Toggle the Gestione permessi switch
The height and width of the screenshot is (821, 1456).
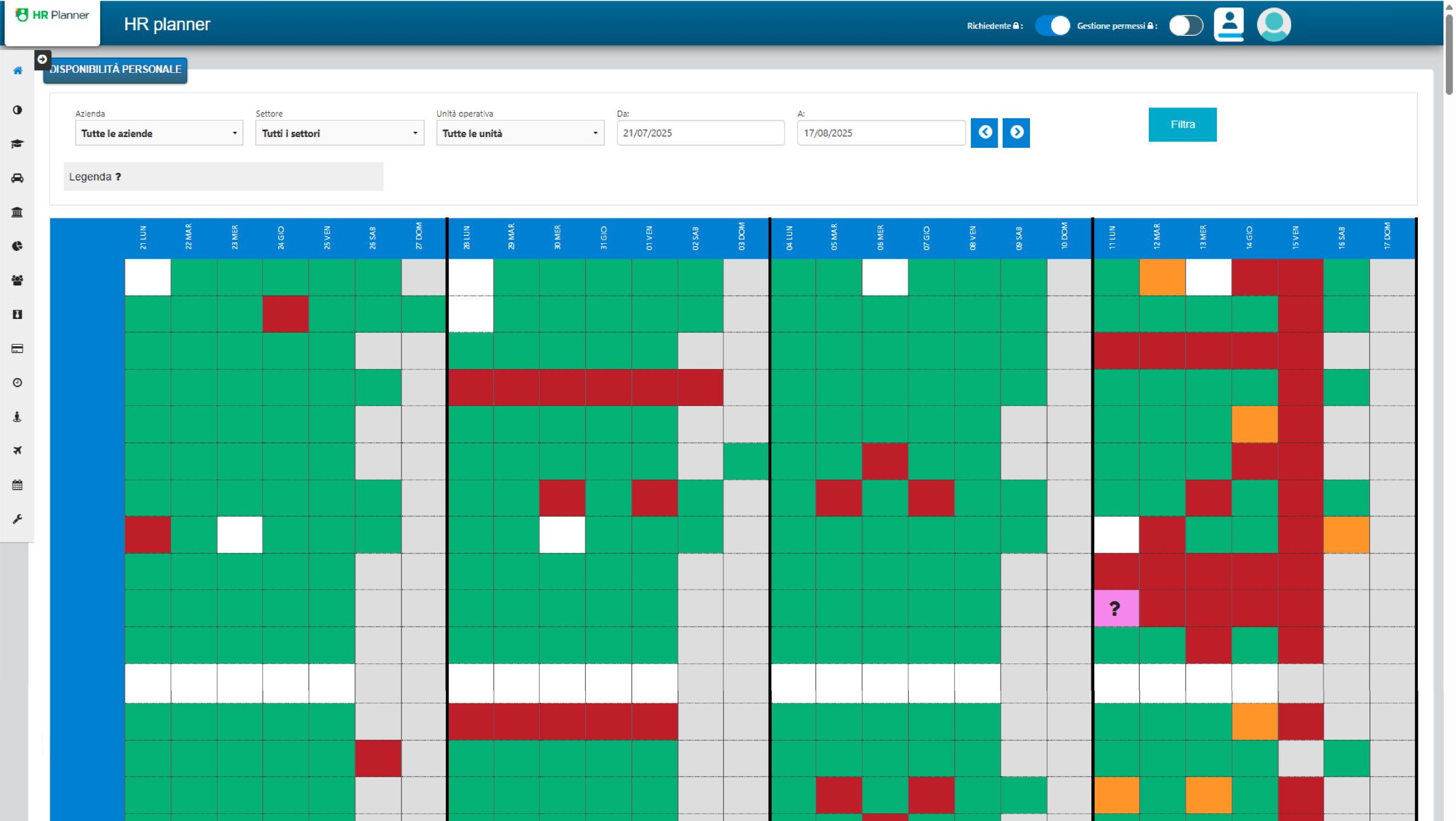tap(1186, 26)
